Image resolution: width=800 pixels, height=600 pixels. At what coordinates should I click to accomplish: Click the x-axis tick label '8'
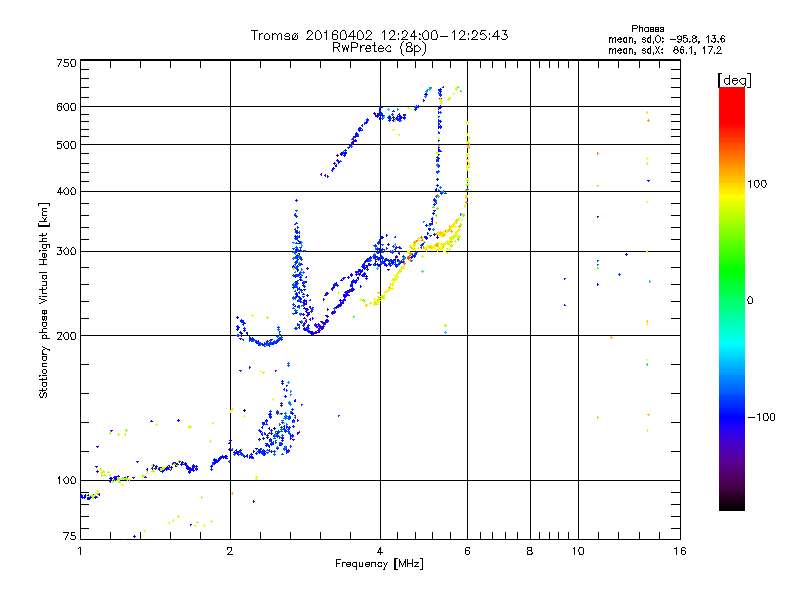point(530,551)
